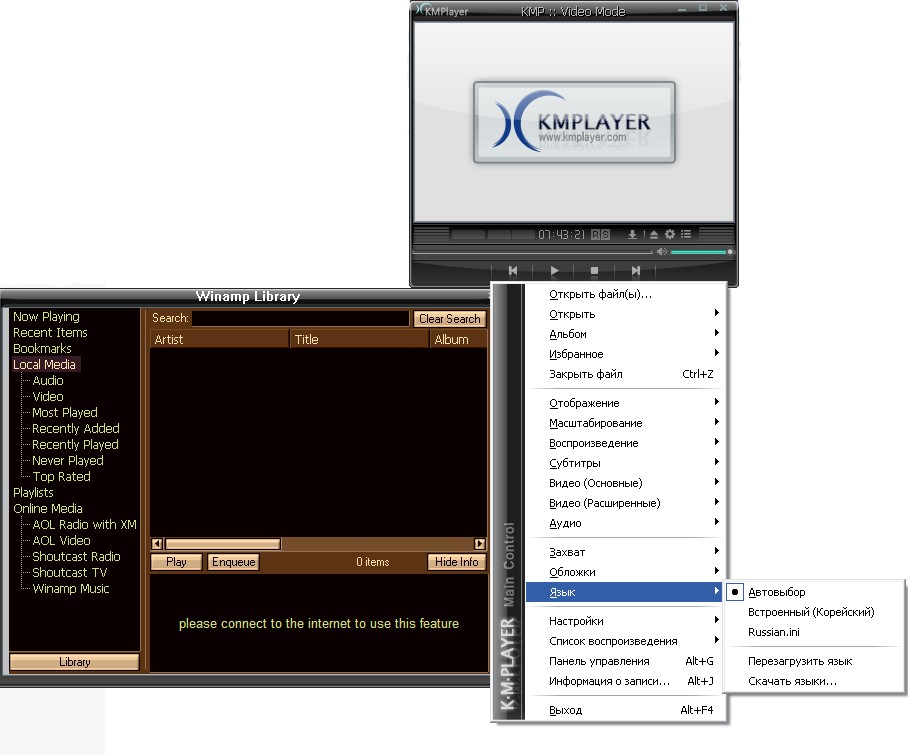
Task: Start playback with KMPlayer Play button
Action: point(554,270)
